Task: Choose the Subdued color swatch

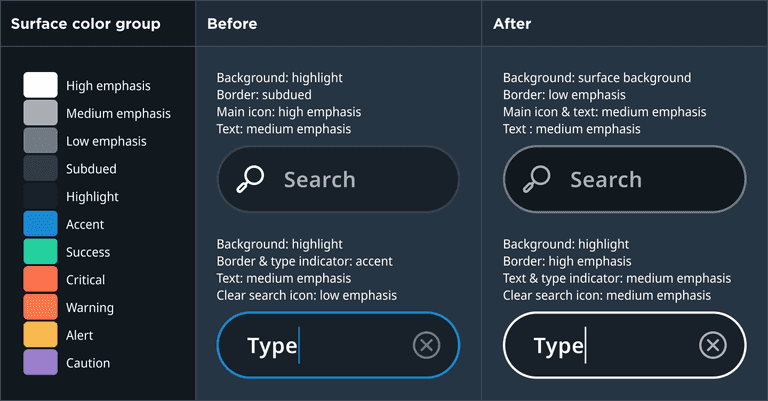Action: (40, 168)
